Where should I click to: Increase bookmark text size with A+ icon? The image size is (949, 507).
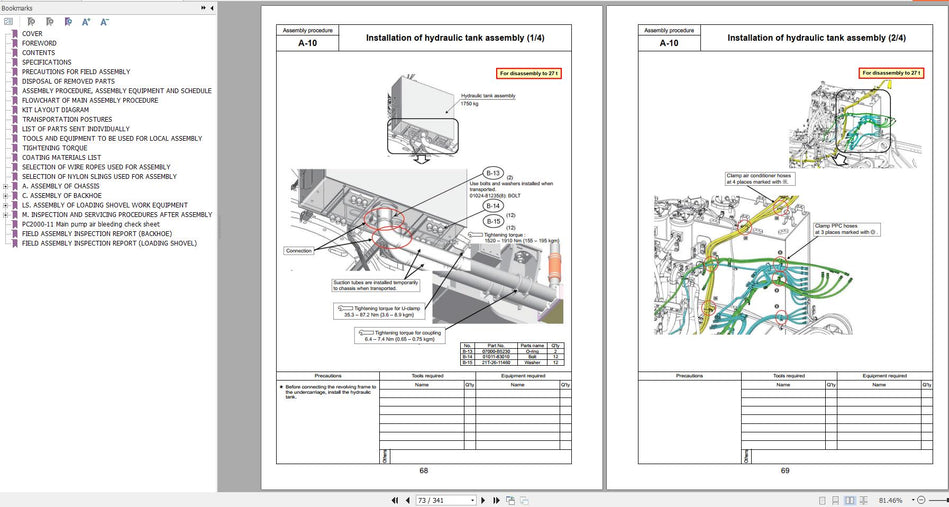pyautogui.click(x=86, y=21)
